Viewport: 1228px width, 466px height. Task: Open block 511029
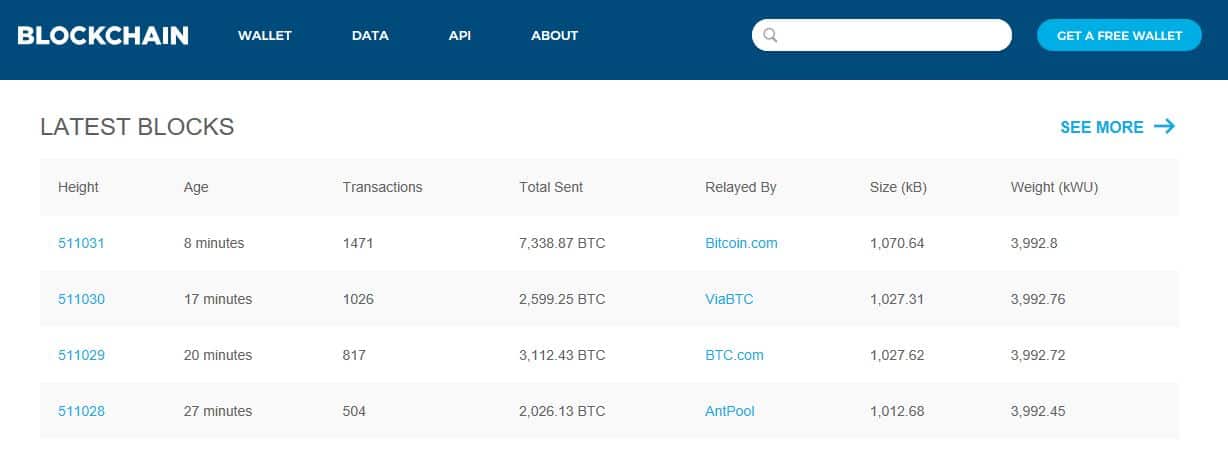pos(81,355)
